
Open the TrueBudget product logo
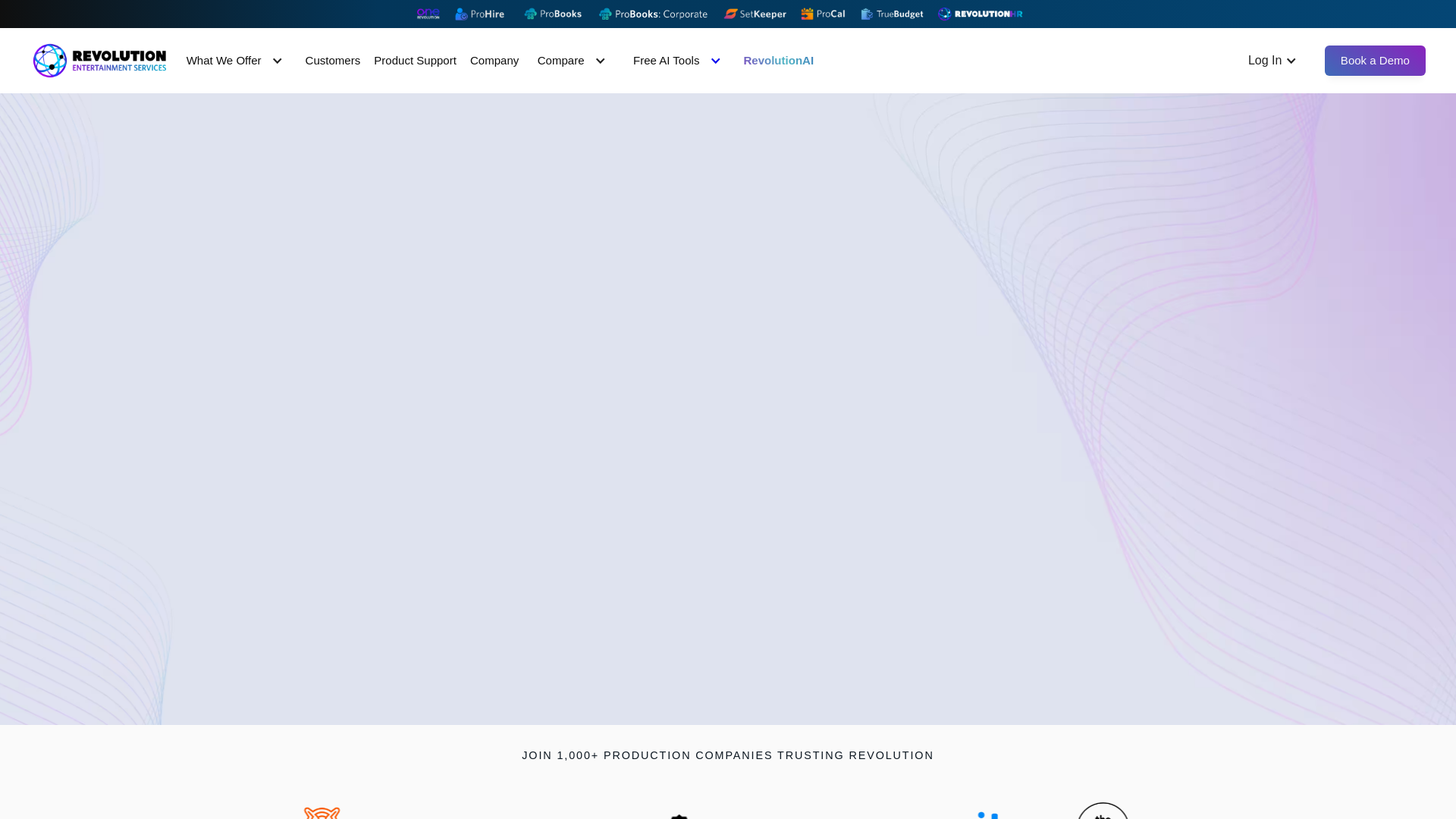(x=892, y=14)
